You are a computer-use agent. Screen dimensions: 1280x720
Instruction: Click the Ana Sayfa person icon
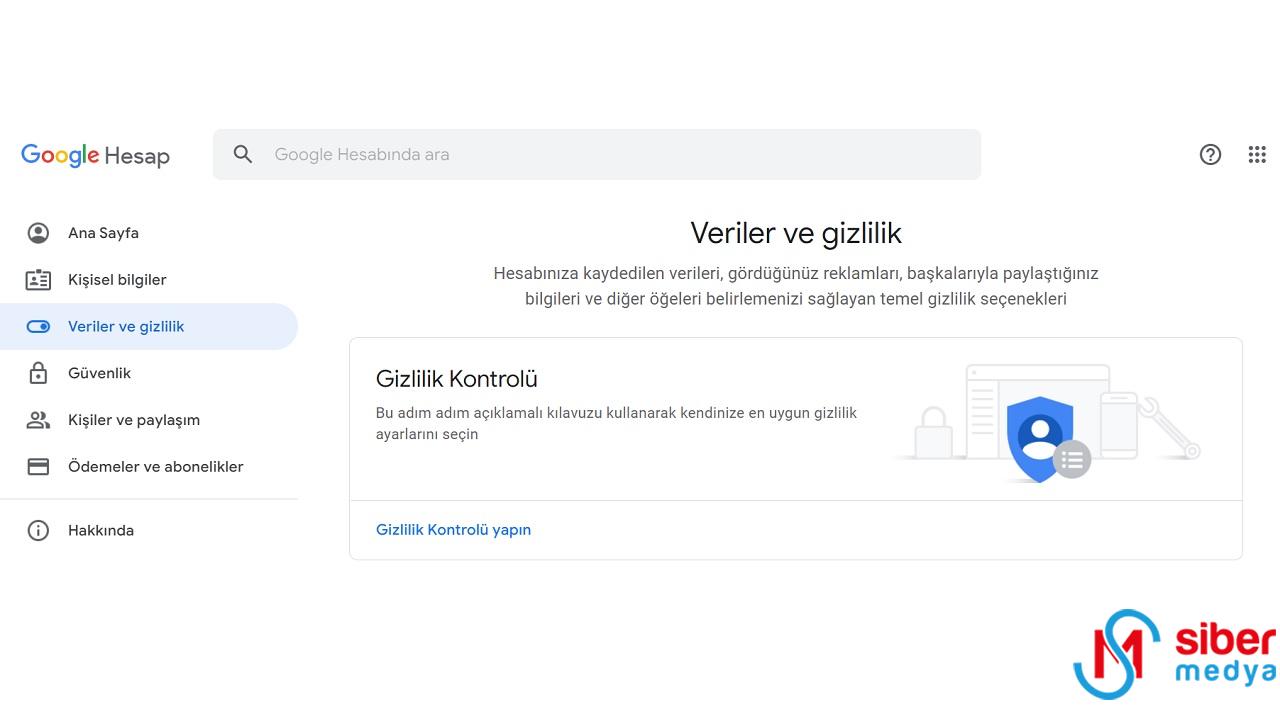click(x=38, y=233)
